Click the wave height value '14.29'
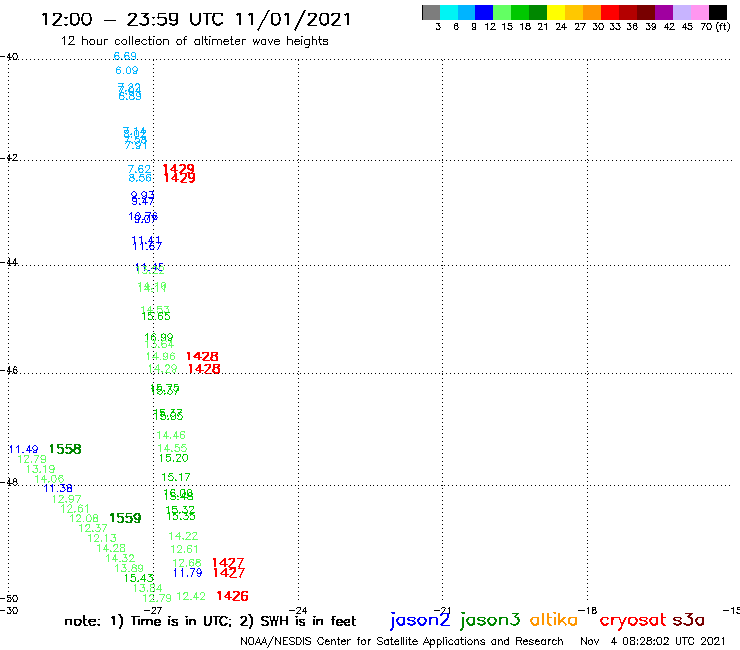 tap(163, 368)
